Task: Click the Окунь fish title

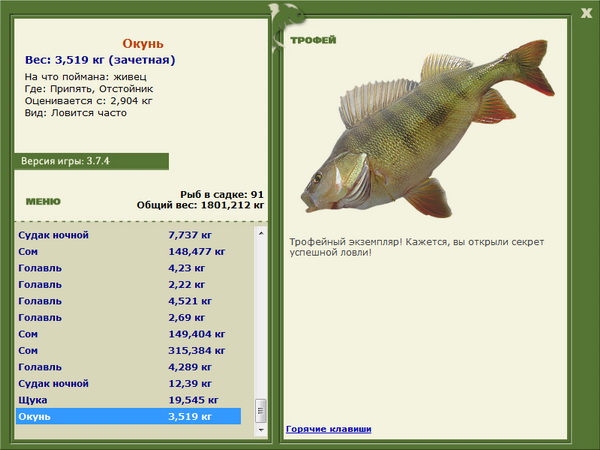Action: click(143, 44)
